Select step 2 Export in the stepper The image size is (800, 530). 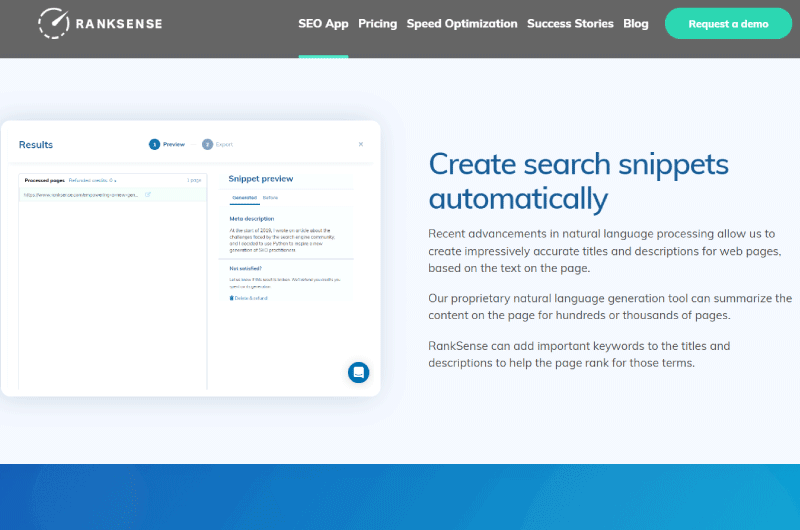(x=217, y=144)
